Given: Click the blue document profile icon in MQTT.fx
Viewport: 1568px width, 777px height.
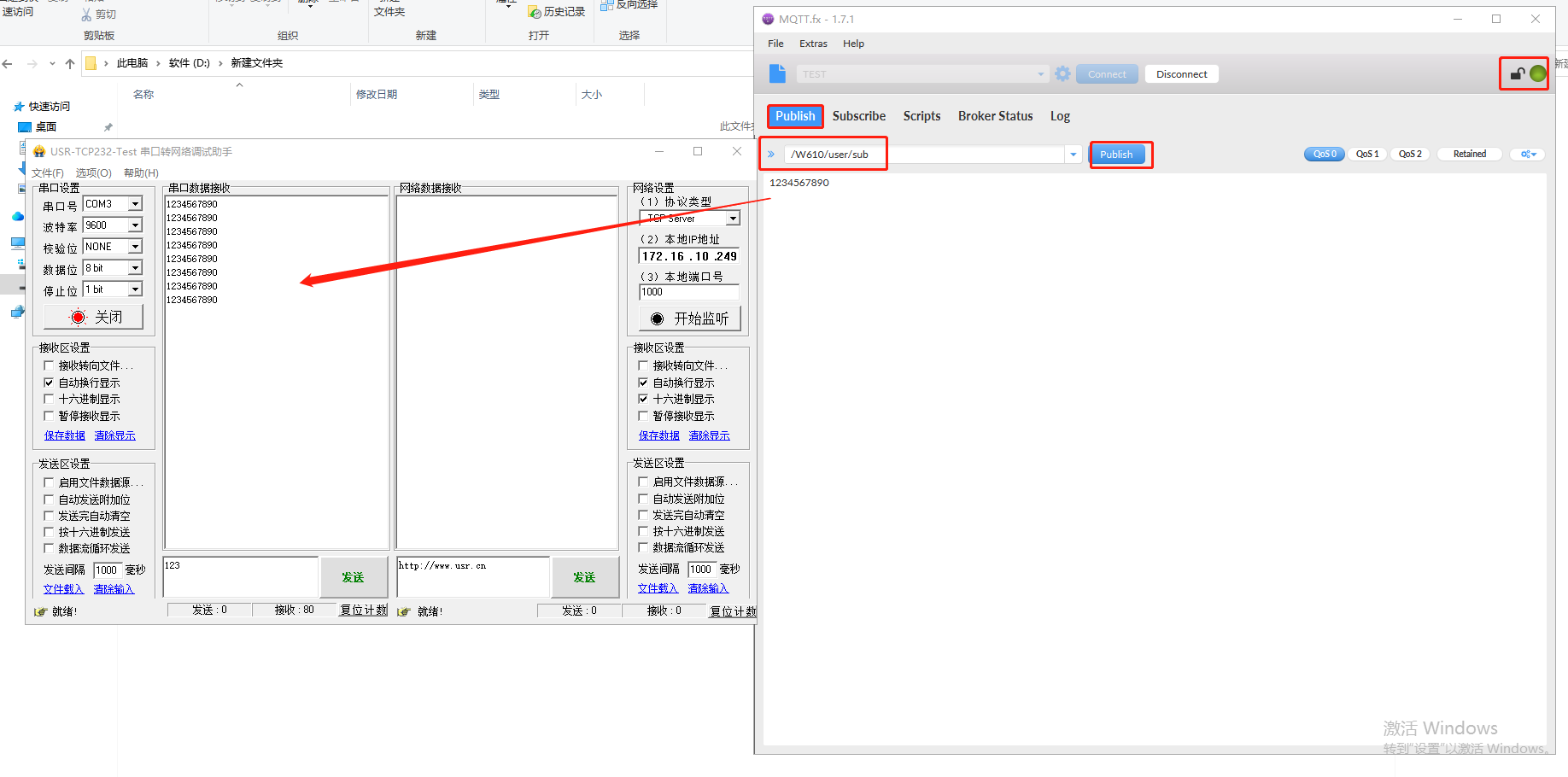Looking at the screenshot, I should tap(777, 74).
